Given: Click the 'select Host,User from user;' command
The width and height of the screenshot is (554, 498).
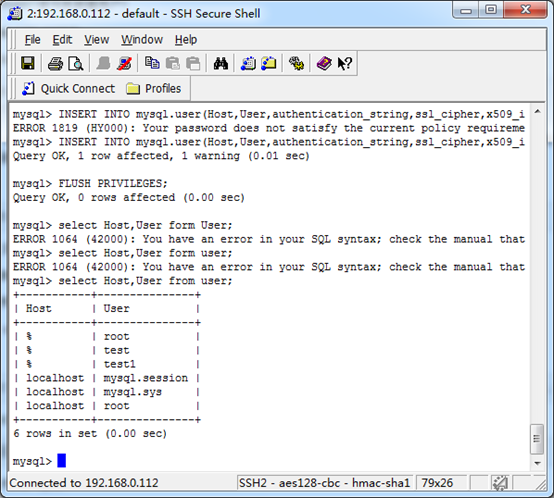Looking at the screenshot, I should (x=146, y=281).
